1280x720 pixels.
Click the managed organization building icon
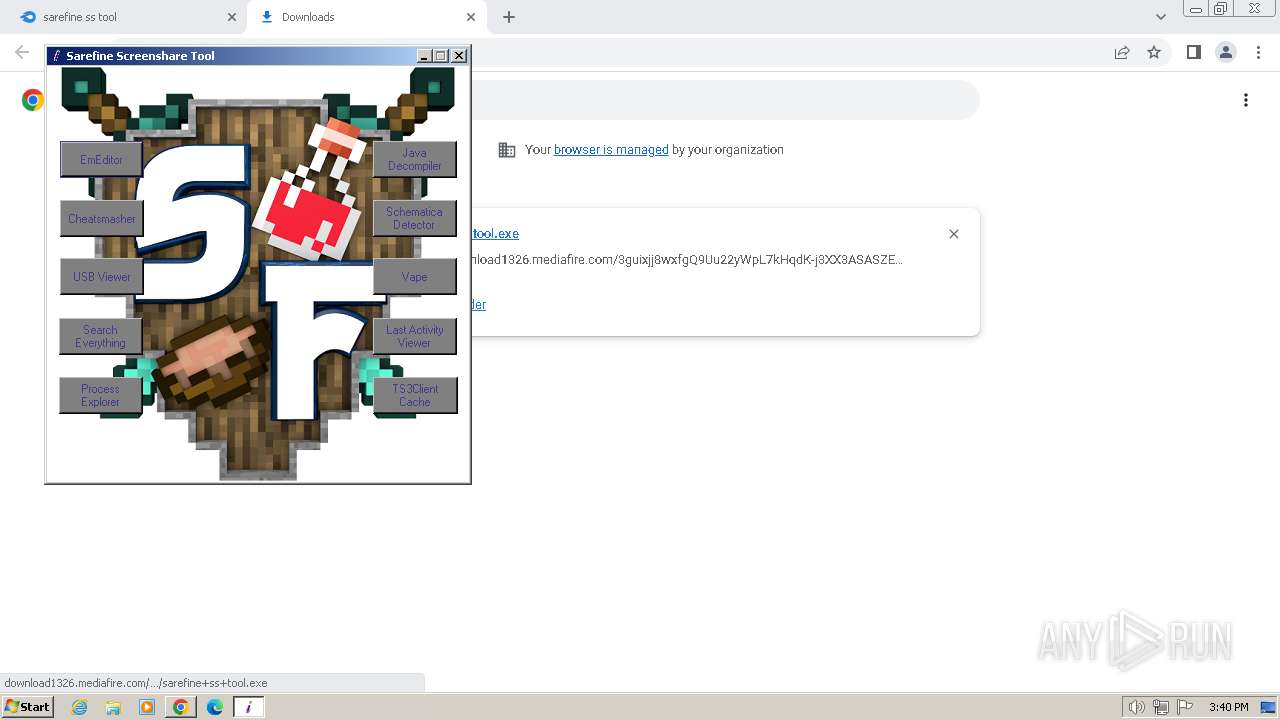coord(507,150)
